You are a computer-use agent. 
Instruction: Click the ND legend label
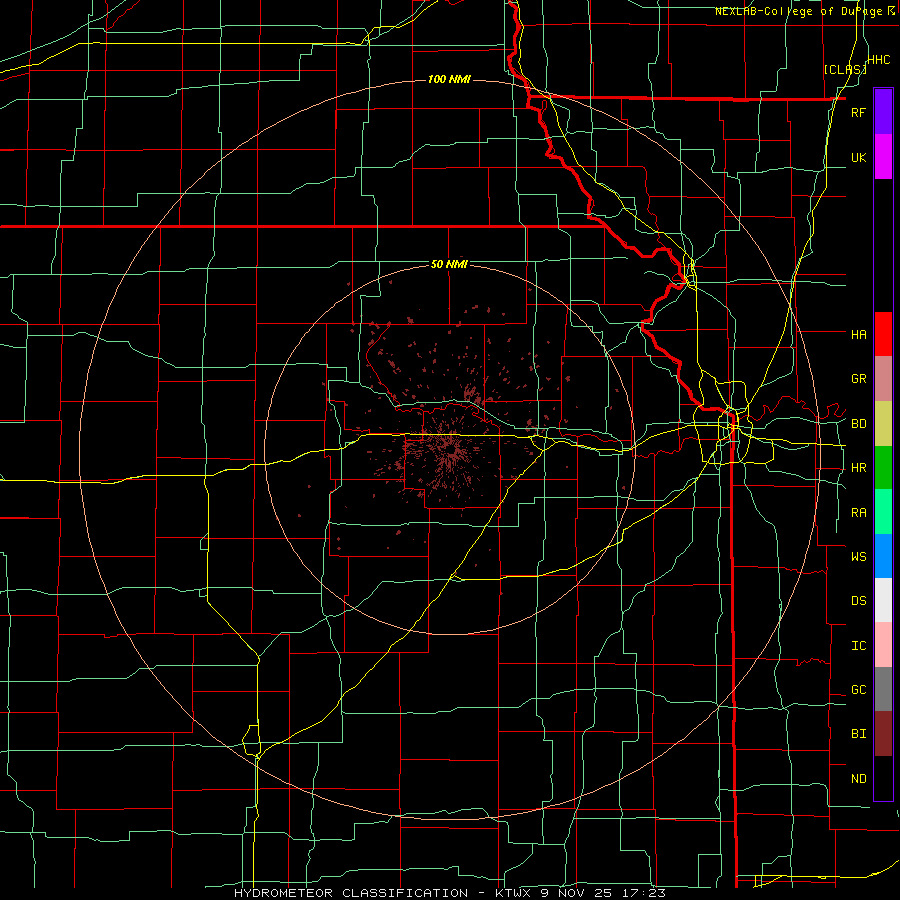point(858,779)
